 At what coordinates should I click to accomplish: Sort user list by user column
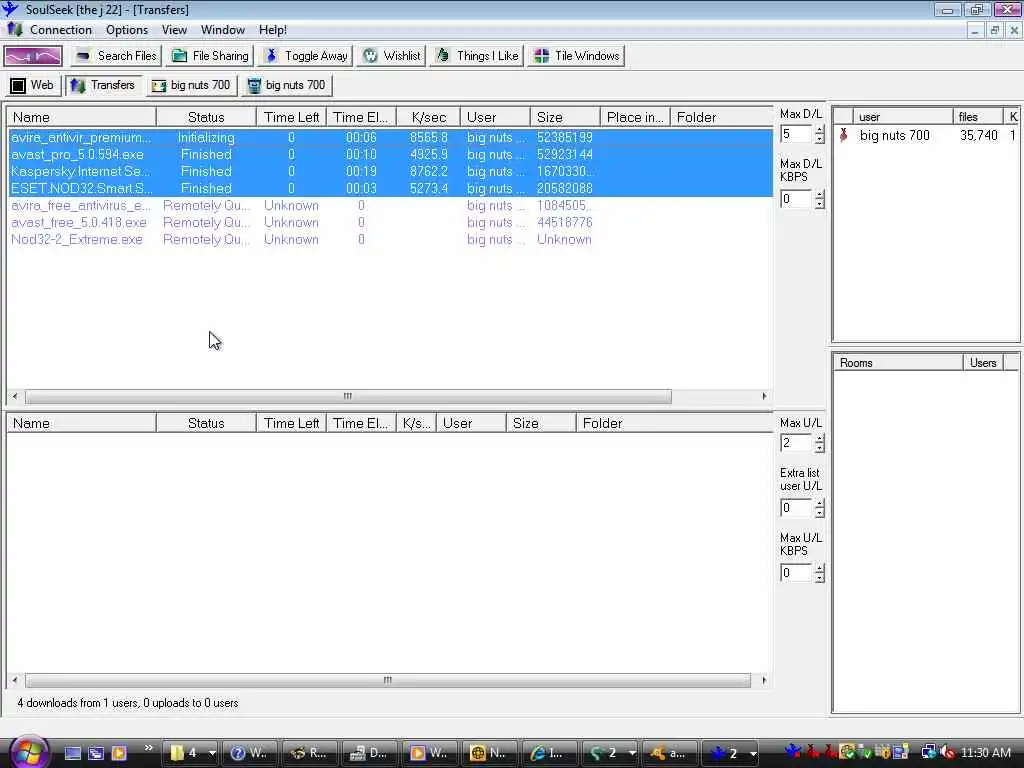(903, 117)
